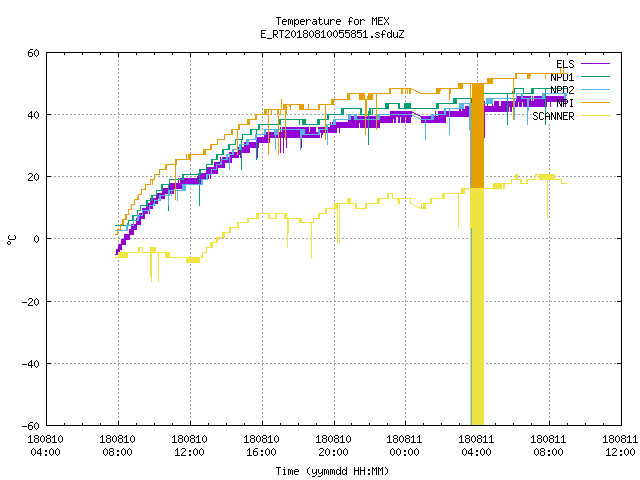640x480 pixels.
Task: Click the chart title 'Temperature for MEX'
Action: coord(332,21)
